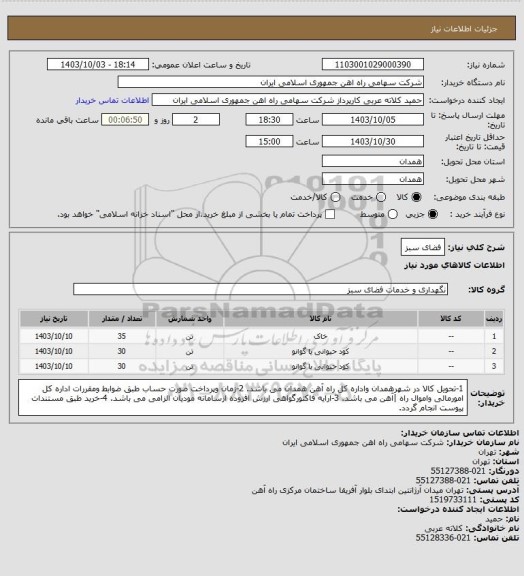
Task: Click the اطلاعات کالاهای مورد نیاز heading
Action: (454, 265)
